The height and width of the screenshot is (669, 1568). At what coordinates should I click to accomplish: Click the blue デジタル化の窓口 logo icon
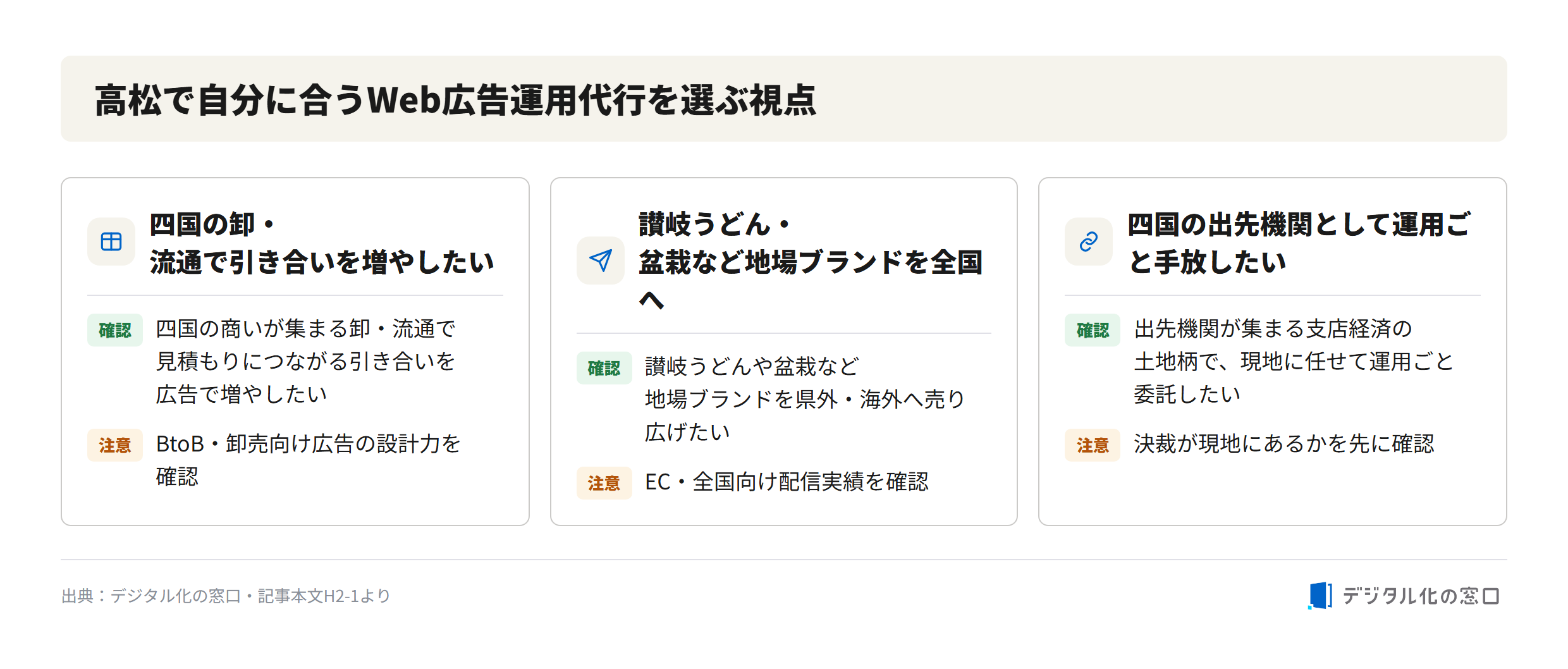click(1320, 596)
